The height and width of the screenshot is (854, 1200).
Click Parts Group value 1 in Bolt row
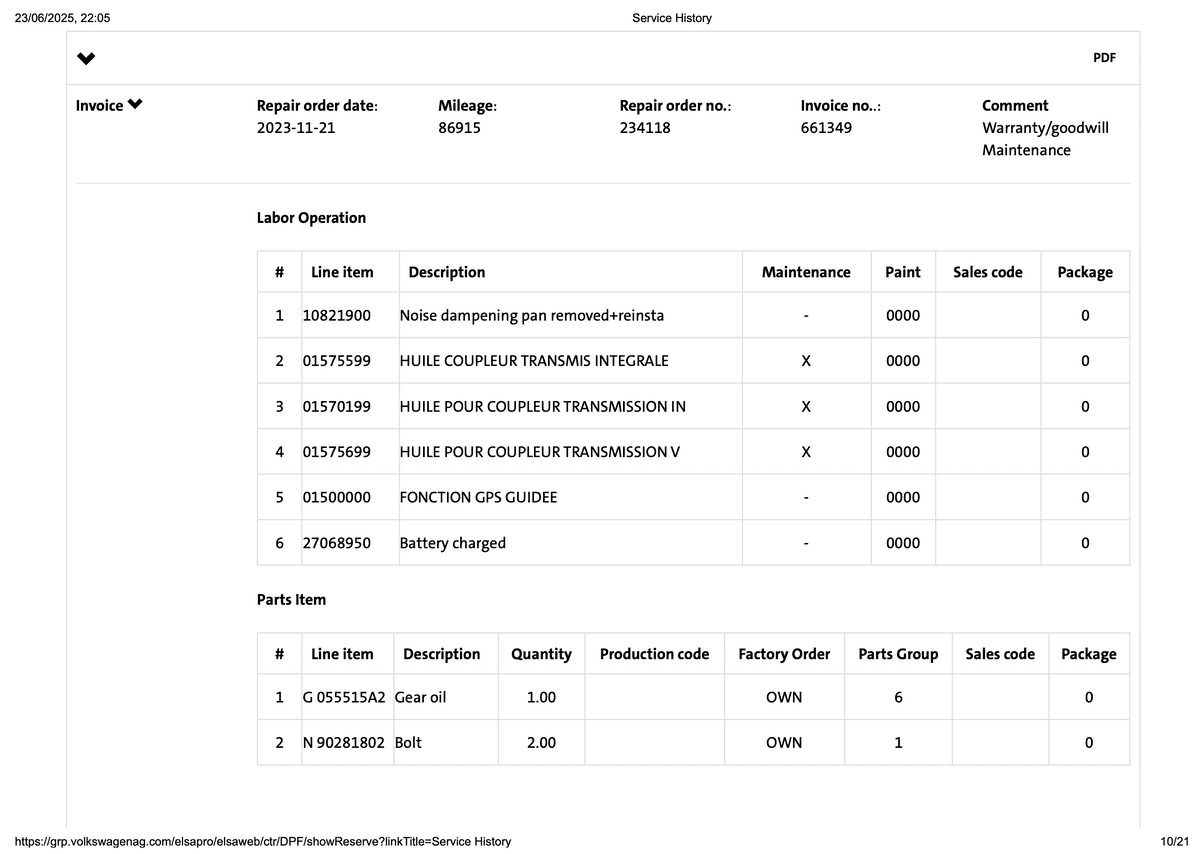[898, 743]
